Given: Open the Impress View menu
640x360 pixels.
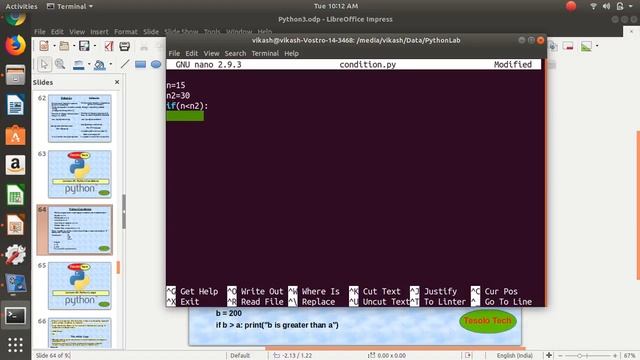Looking at the screenshot, I should click(x=77, y=32).
